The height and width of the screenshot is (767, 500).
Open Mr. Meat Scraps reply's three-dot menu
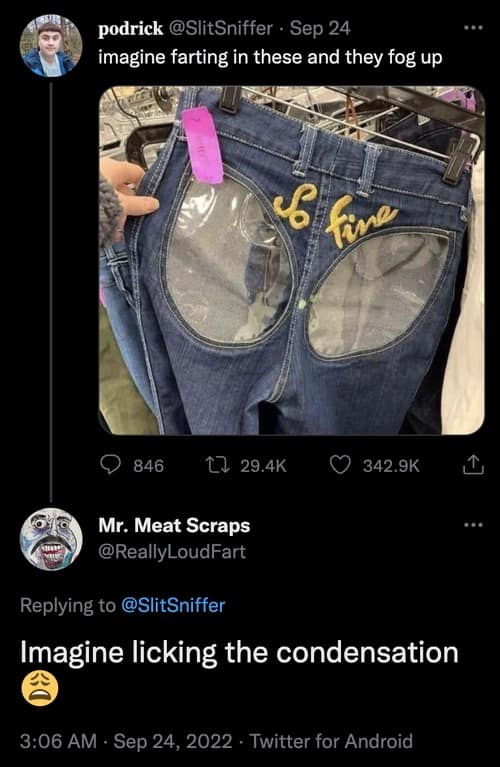pos(474,525)
